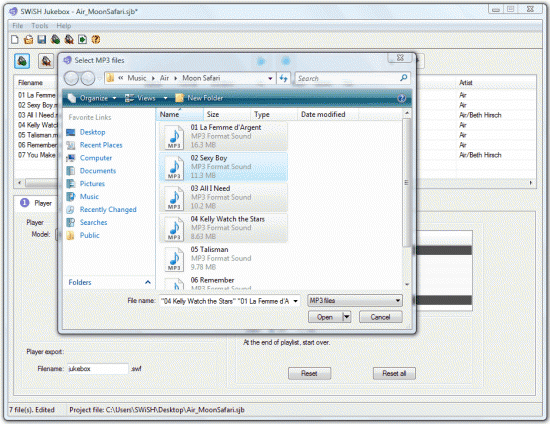Expand the address bar history dropdown arrow
The width and height of the screenshot is (550, 424).
pyautogui.click(x=270, y=78)
